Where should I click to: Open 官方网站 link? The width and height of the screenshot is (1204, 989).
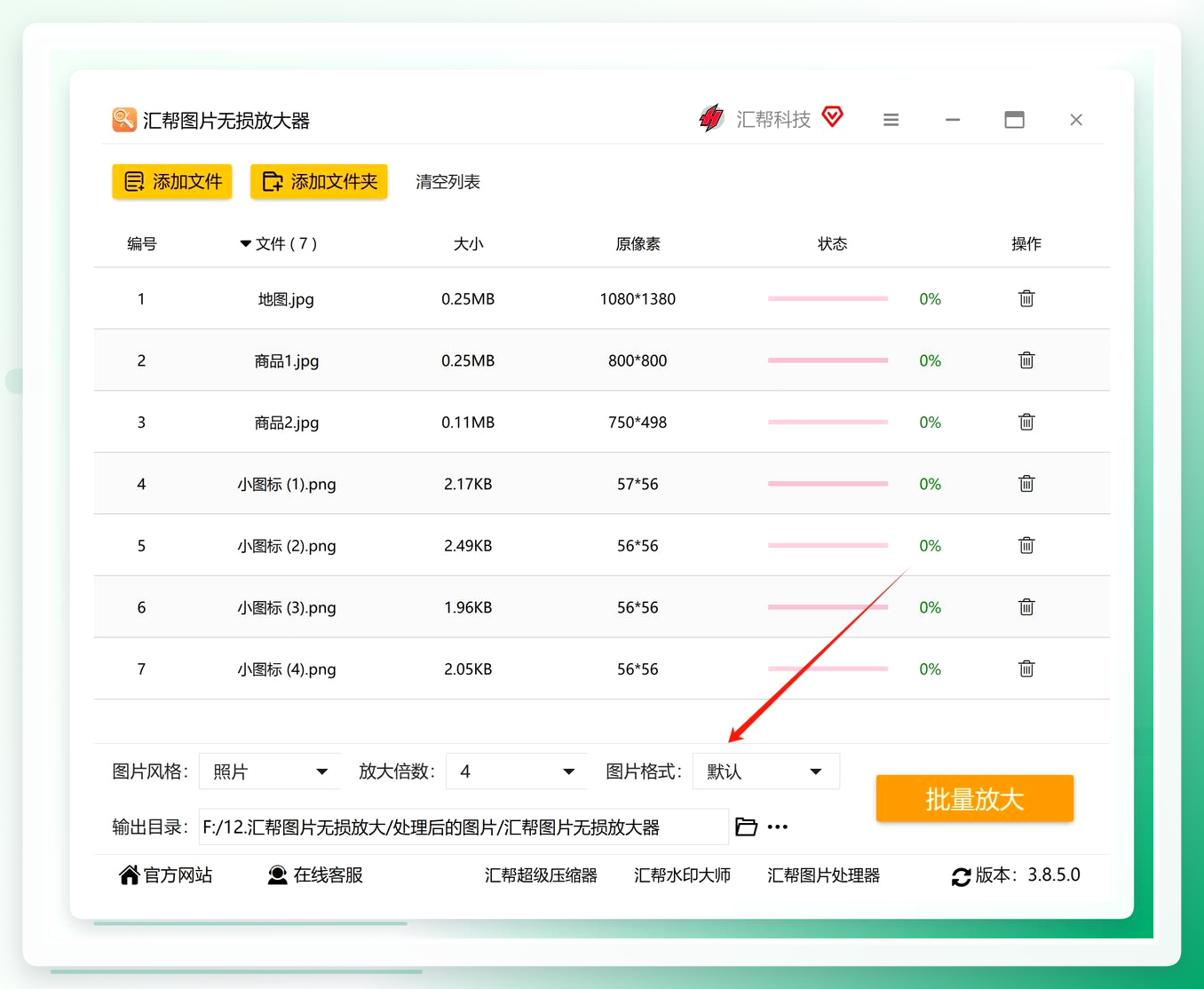point(165,875)
